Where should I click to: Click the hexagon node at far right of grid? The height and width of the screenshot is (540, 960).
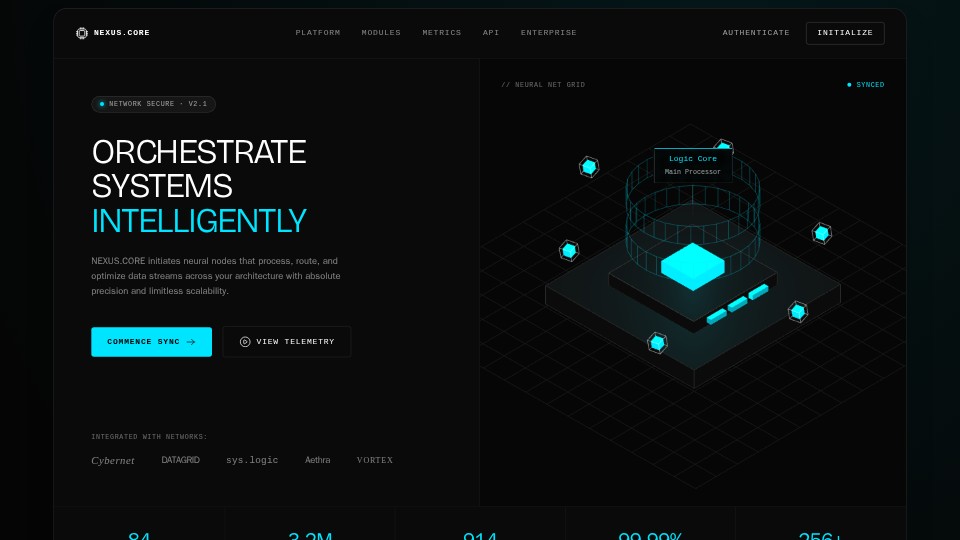pos(821,233)
